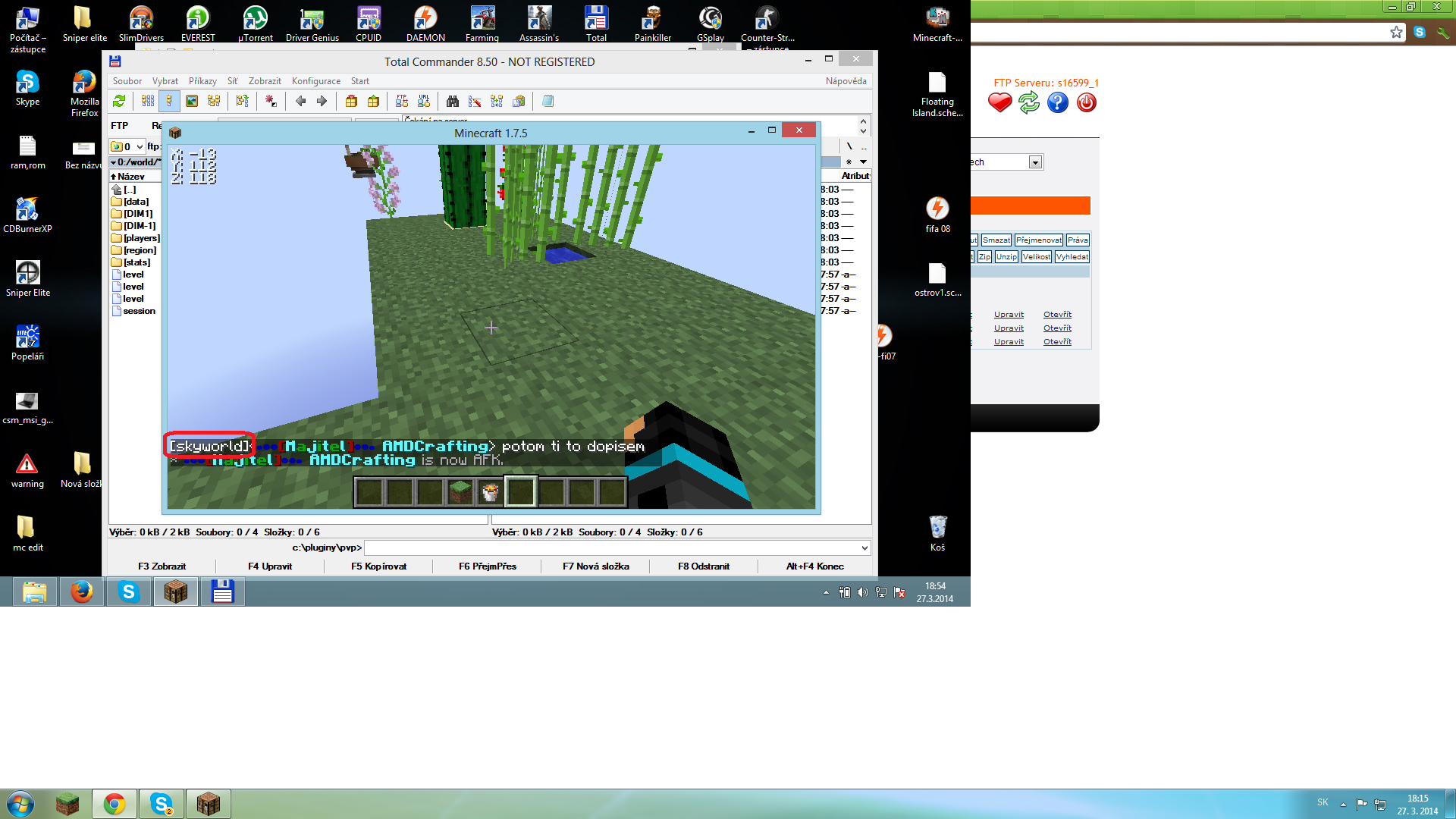Open the Soubor menu
The image size is (1456, 819).
(127, 81)
